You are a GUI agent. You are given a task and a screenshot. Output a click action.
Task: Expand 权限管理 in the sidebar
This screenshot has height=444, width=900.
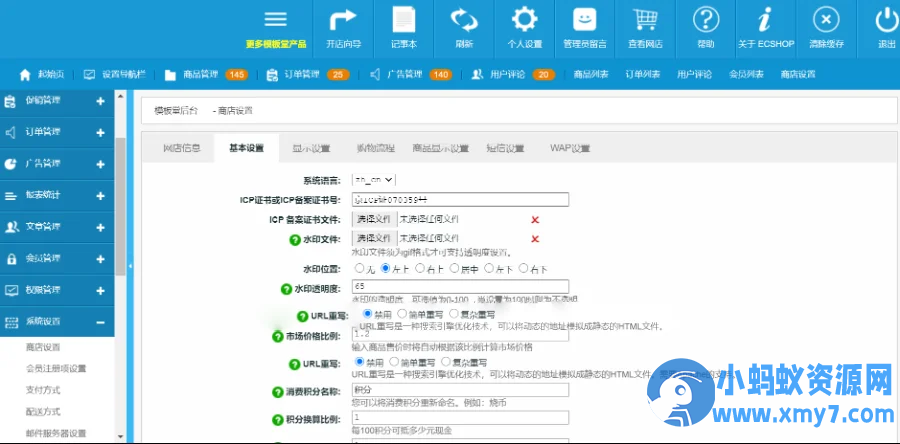pyautogui.click(x=100, y=291)
